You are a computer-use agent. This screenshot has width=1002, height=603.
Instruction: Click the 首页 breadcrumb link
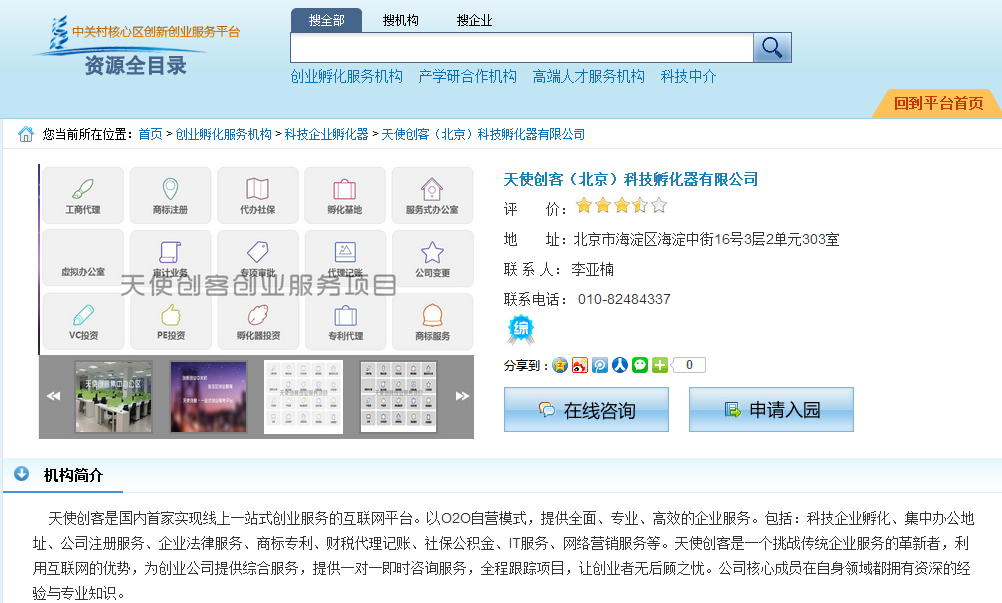click(150, 134)
